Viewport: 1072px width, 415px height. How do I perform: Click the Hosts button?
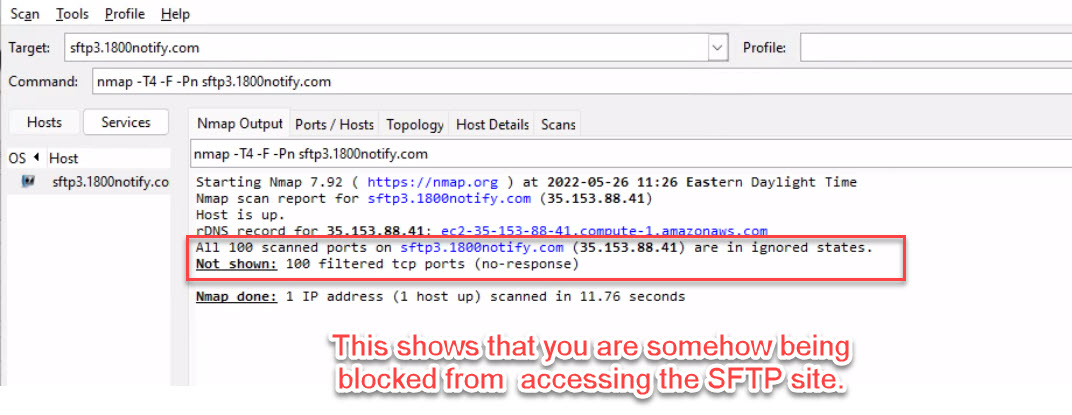pyautogui.click(x=44, y=122)
